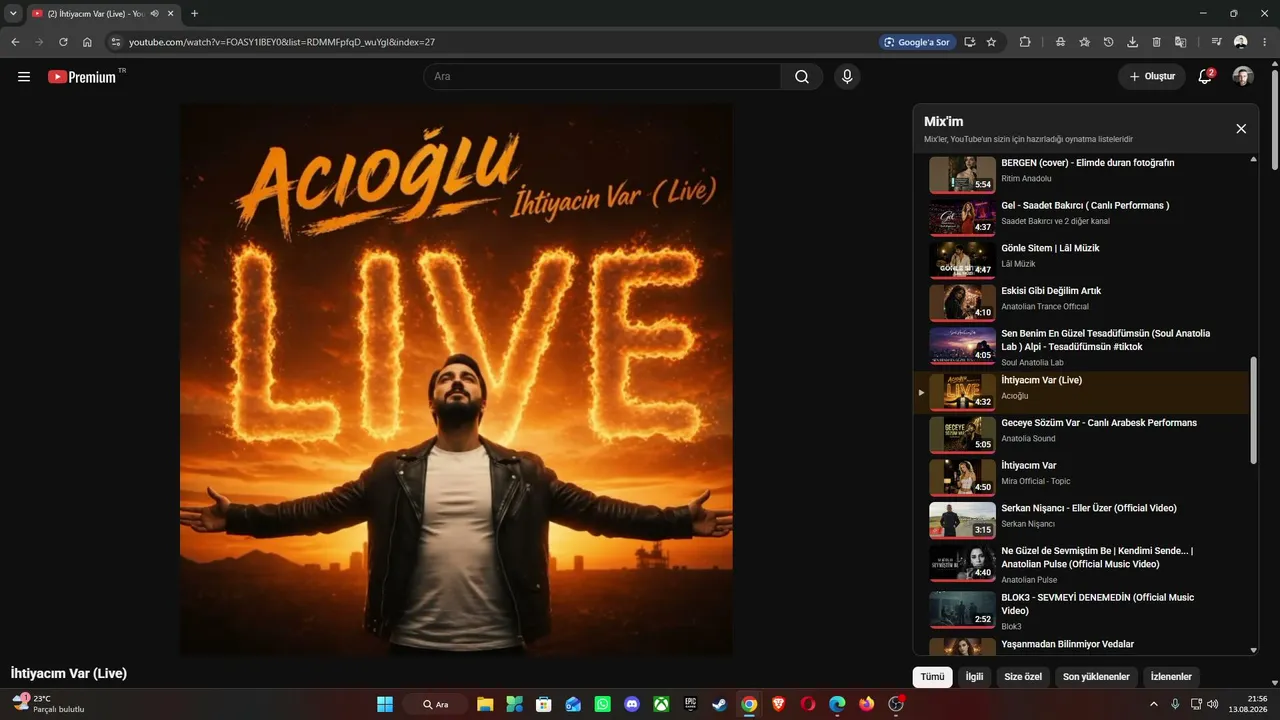Open the taskbar Ara search box
Screen dimensions: 1280x720
pyautogui.click(x=435, y=704)
